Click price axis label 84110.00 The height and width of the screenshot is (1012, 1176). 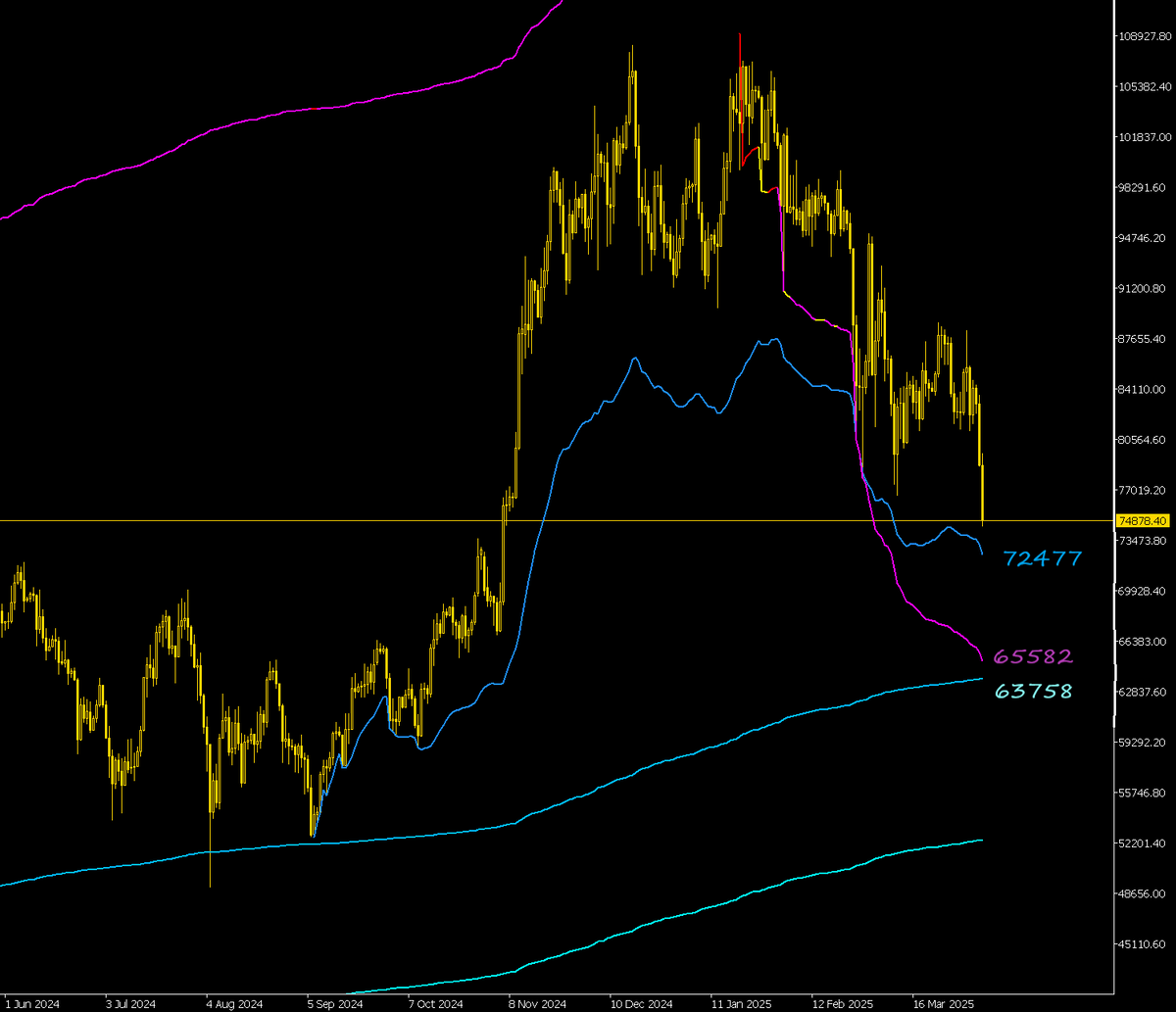[x=1143, y=390]
